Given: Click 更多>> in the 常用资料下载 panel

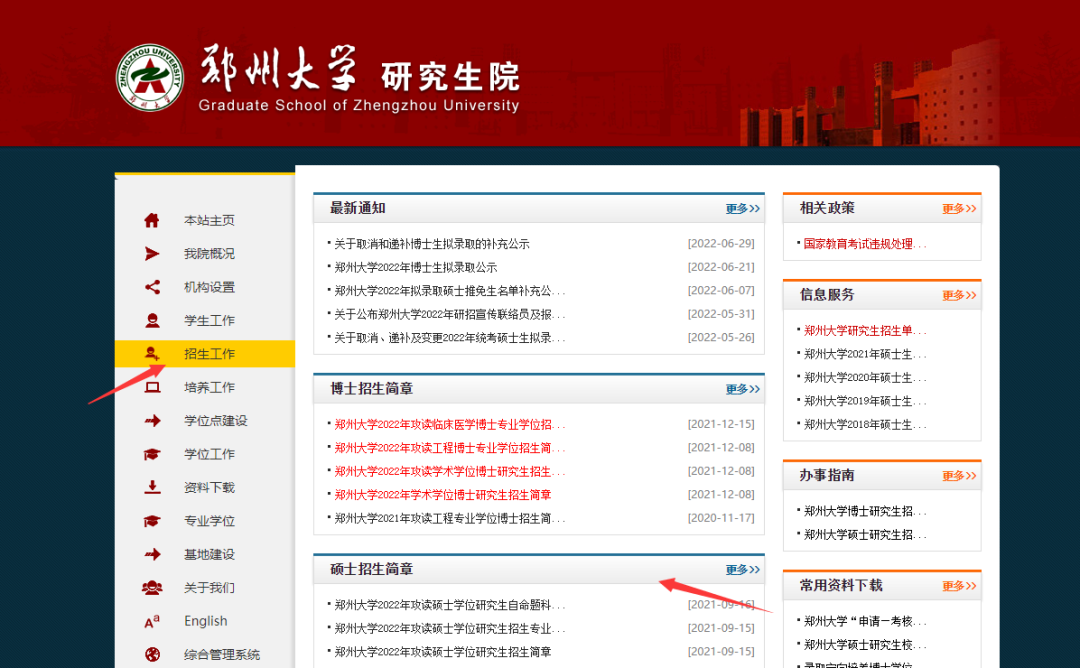Looking at the screenshot, I should click(x=959, y=586).
